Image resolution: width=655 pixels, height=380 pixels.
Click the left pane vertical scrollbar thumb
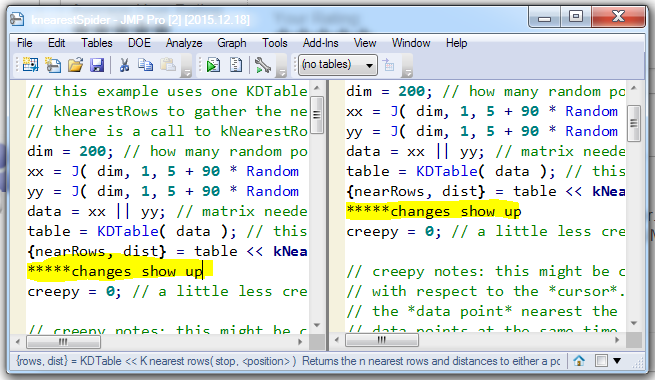point(317,115)
